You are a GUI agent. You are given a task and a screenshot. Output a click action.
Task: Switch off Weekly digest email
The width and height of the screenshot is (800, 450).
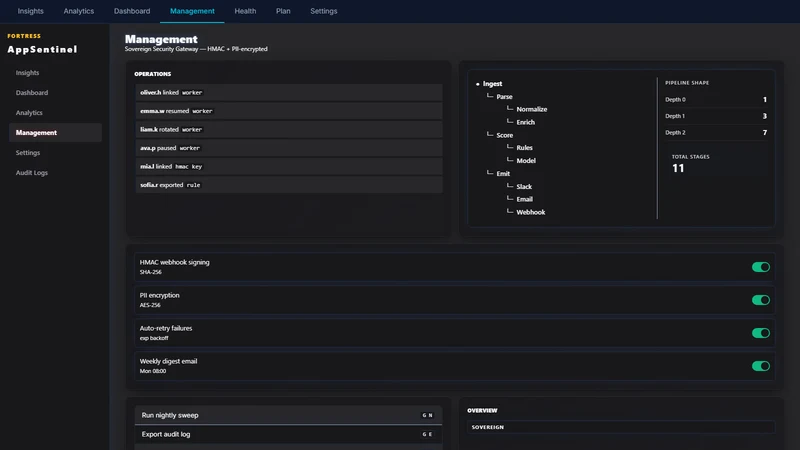point(761,366)
